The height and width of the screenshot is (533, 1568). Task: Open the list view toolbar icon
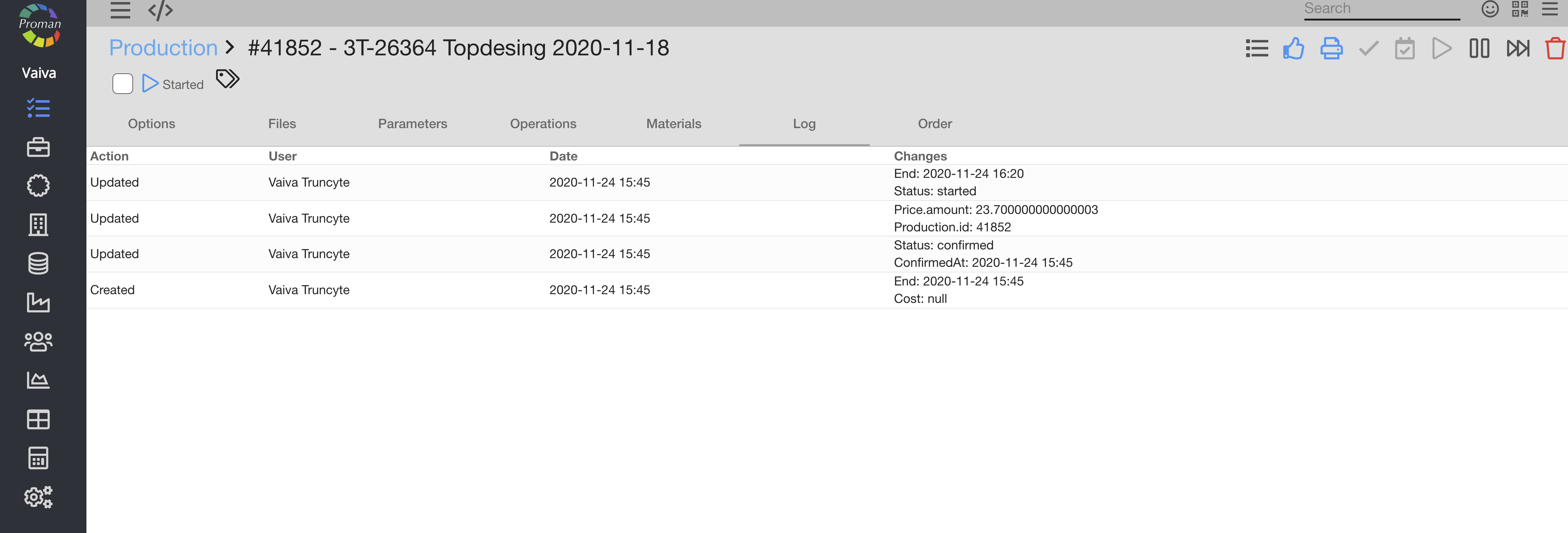tap(1257, 49)
